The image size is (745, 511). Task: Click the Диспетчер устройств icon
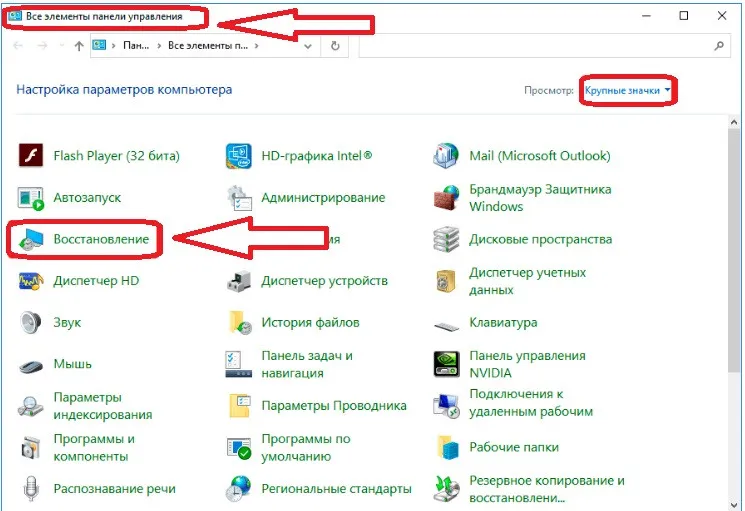click(x=239, y=281)
